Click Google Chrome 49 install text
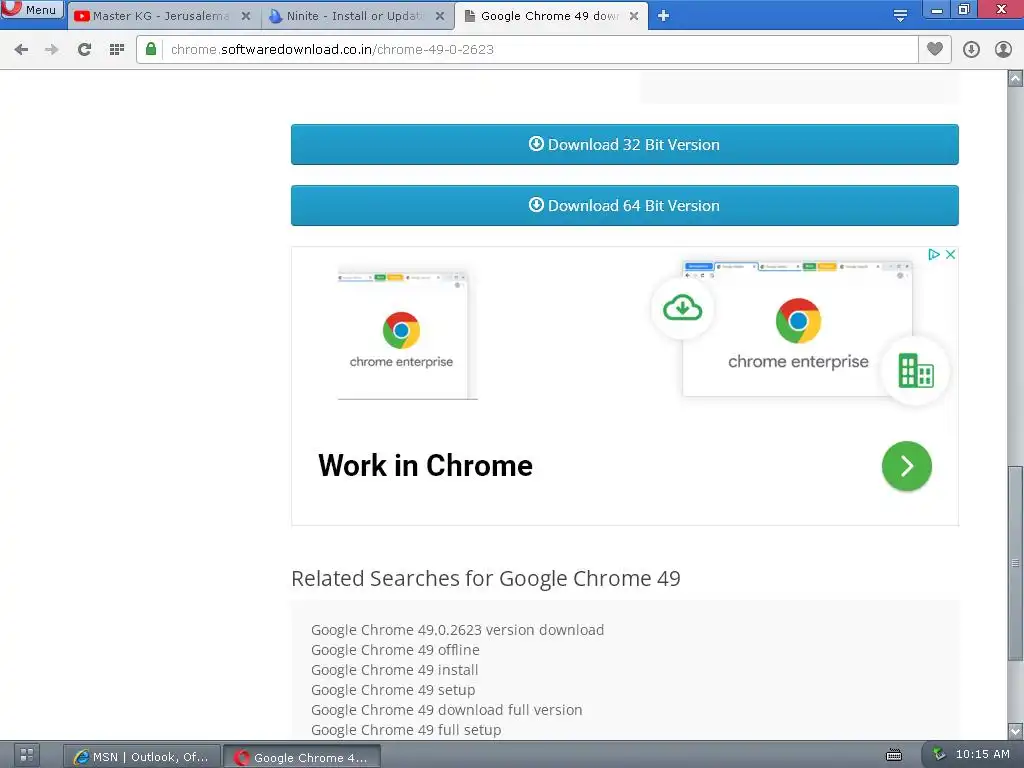The image size is (1024, 768). 394,670
